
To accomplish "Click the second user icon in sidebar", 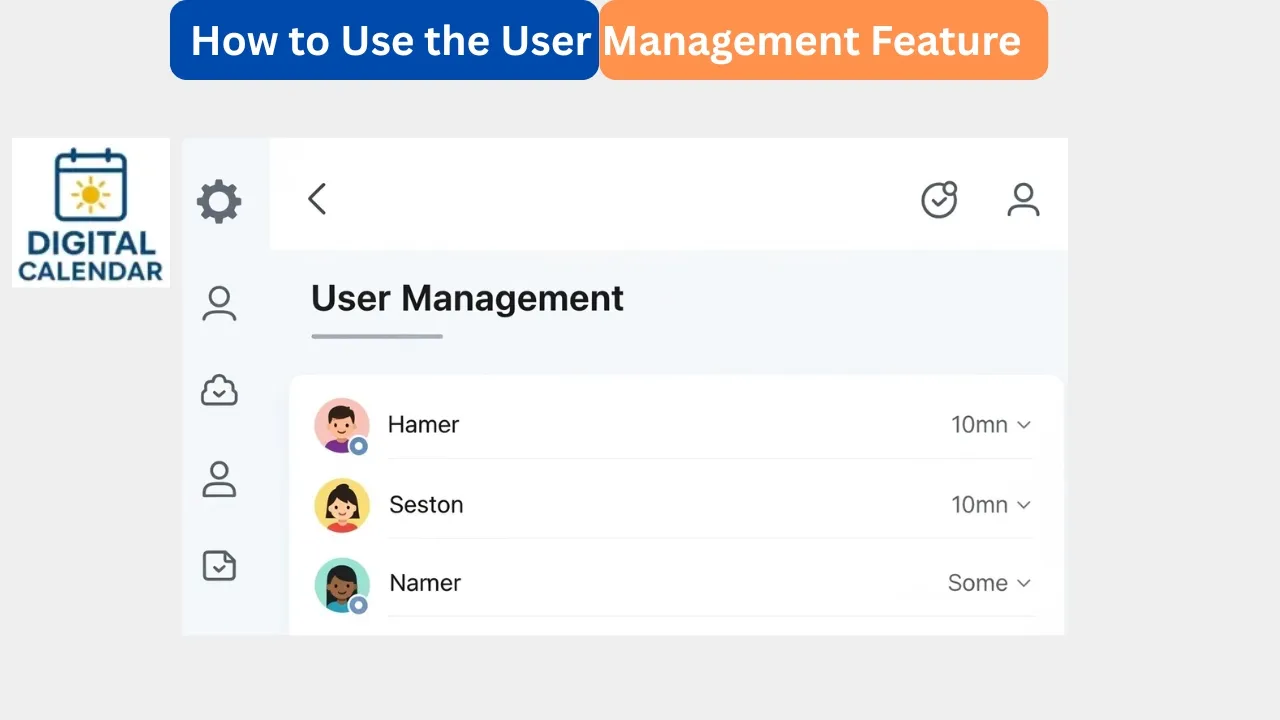I will click(219, 478).
